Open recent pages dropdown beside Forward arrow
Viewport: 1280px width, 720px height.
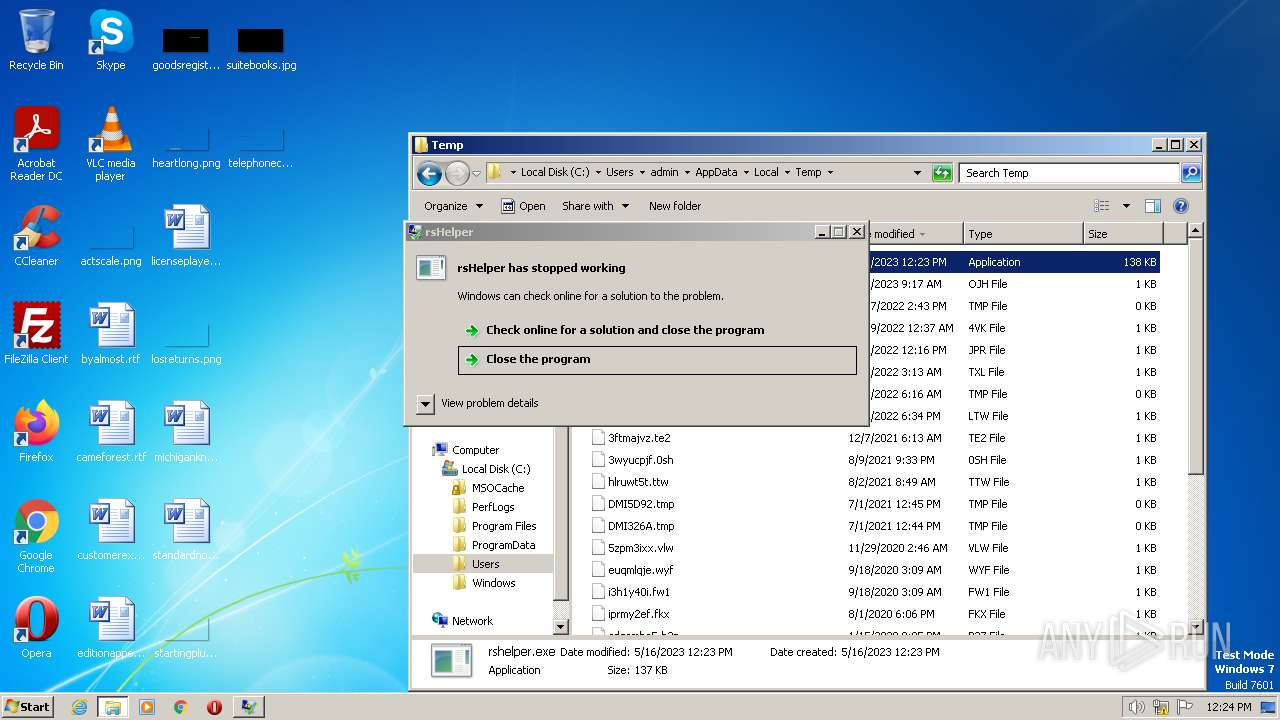click(476, 173)
